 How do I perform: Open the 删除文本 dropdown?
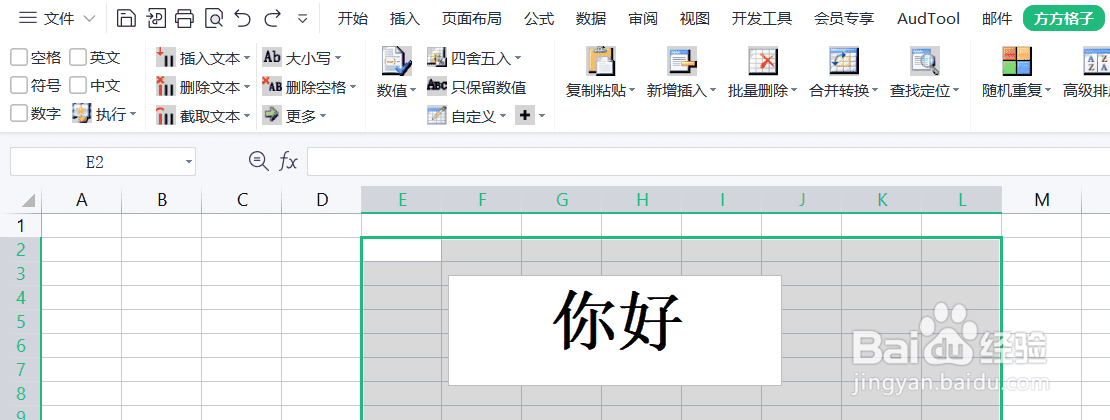(x=203, y=88)
